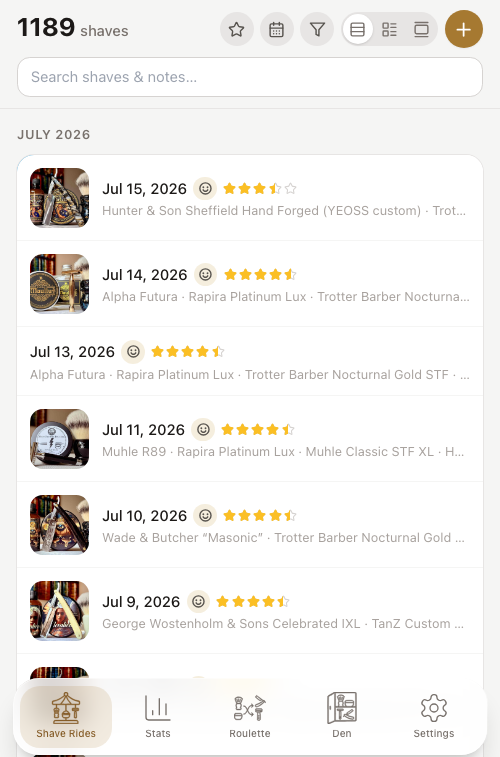This screenshot has width=500, height=757.
Task: Open the Jul 9 George Wostenholm entry
Action: 250,611
